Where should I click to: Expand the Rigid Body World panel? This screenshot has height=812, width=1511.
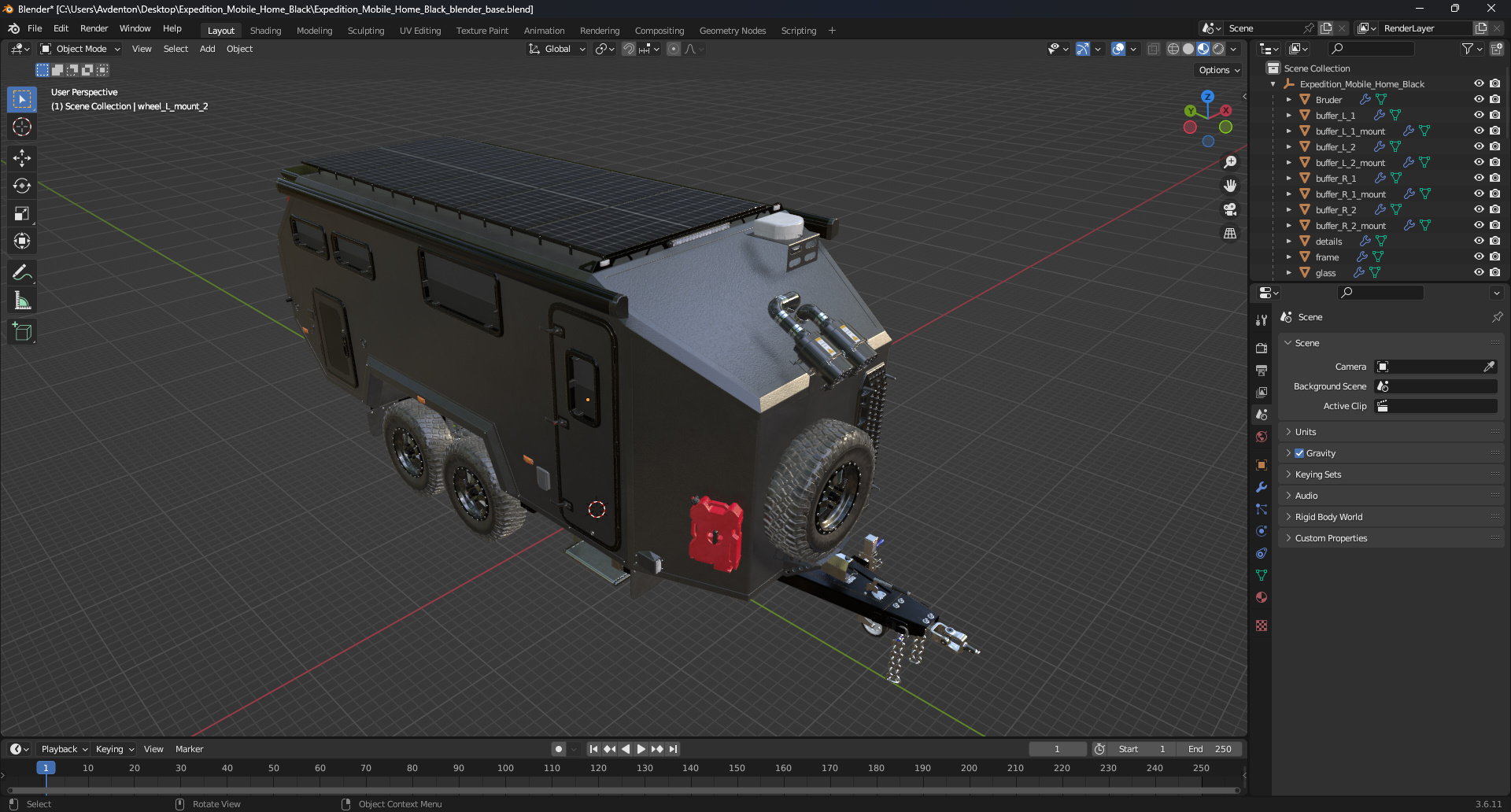1391,517
